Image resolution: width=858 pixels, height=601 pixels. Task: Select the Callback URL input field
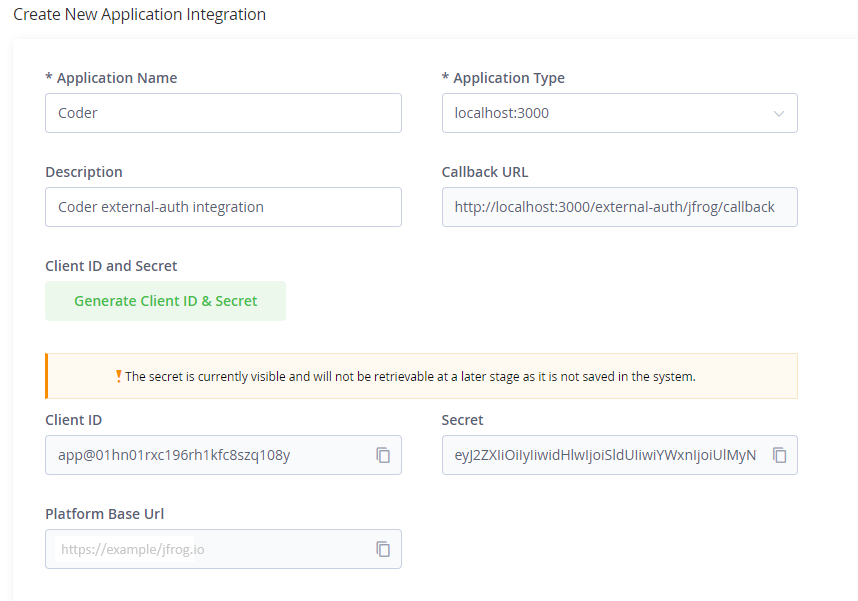click(x=619, y=207)
